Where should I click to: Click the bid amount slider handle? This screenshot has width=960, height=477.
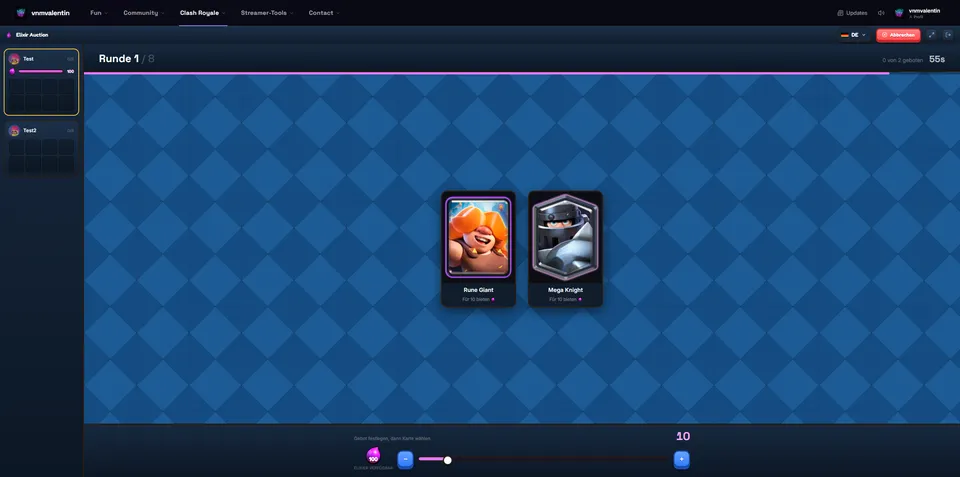click(448, 460)
